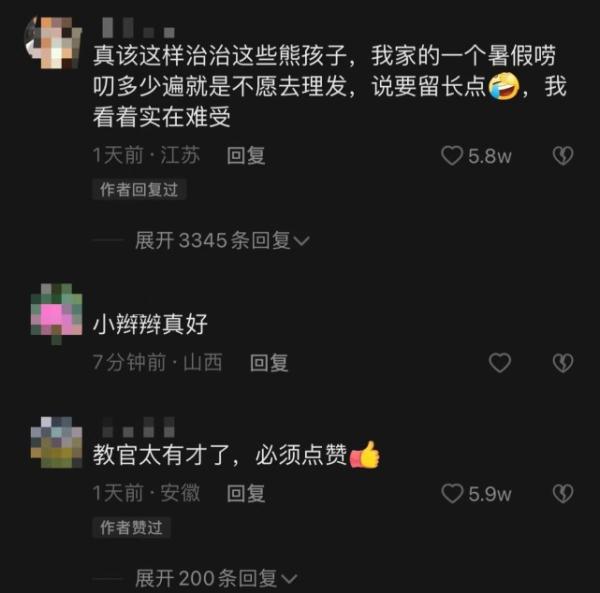Tap broken heart on the Anhui comment

point(563,493)
